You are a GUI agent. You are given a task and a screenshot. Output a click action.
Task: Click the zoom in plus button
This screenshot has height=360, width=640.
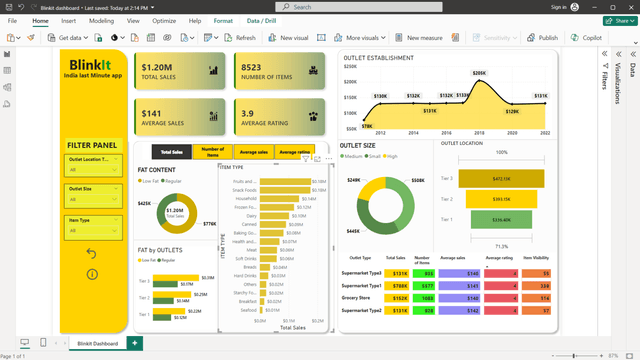point(601,356)
